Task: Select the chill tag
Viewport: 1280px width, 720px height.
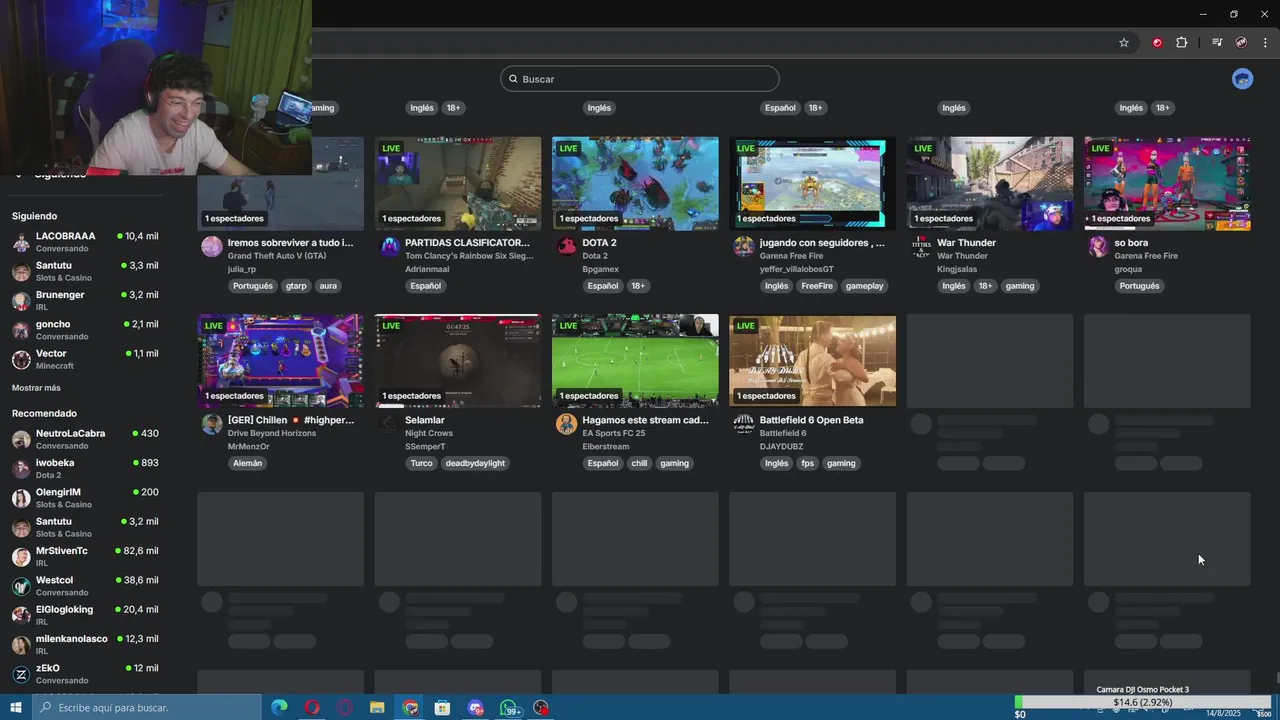Action: 639,463
